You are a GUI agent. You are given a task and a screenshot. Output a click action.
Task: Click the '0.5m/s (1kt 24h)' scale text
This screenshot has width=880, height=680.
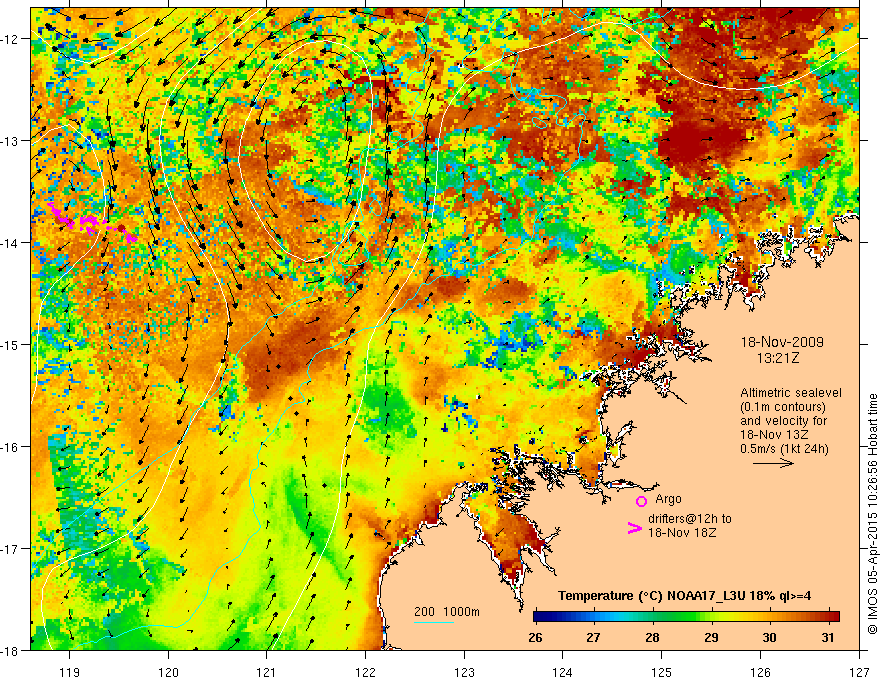pyautogui.click(x=784, y=449)
